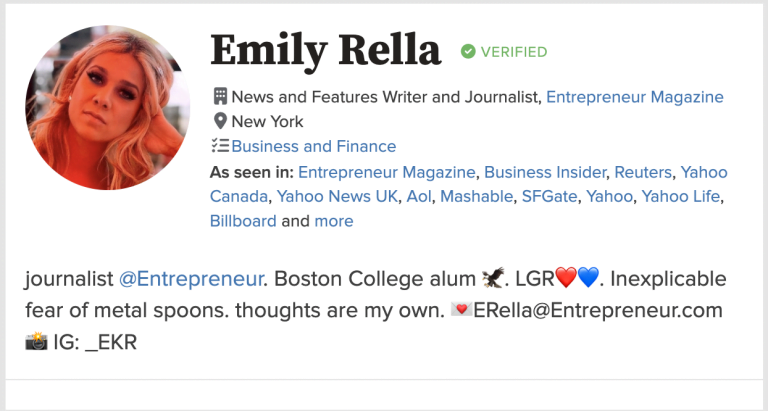Click the green verified checkmark icon

tap(468, 52)
